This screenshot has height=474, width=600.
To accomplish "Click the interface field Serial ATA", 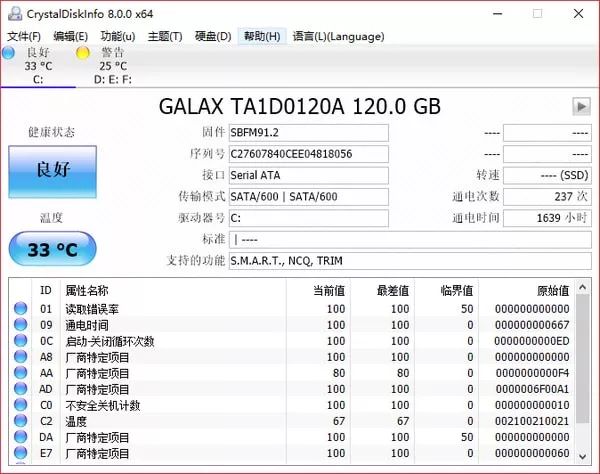I will [x=309, y=176].
